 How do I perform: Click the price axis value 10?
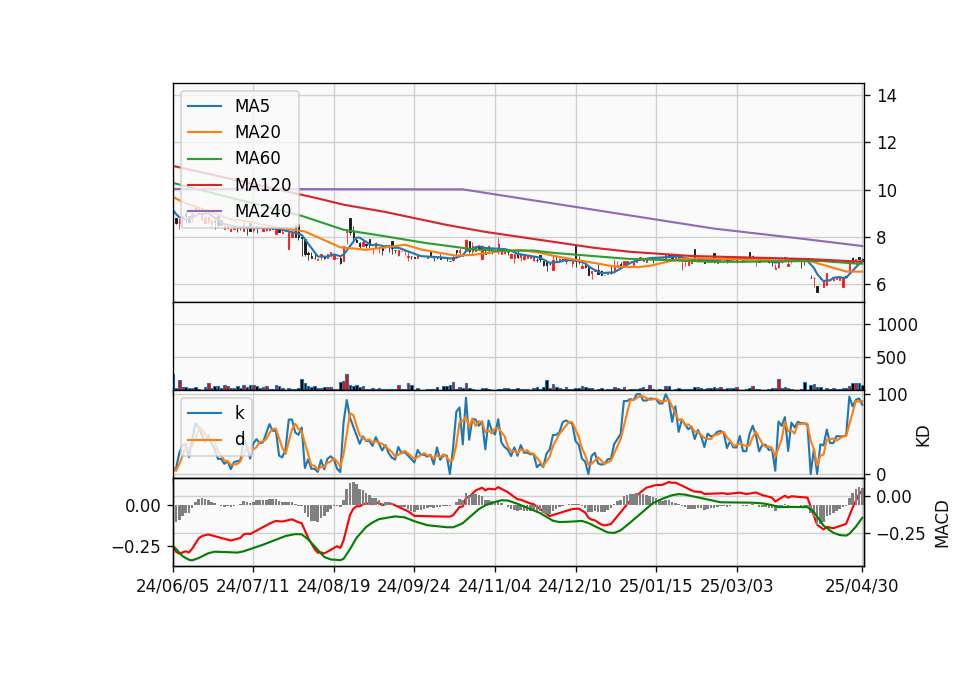[x=887, y=191]
